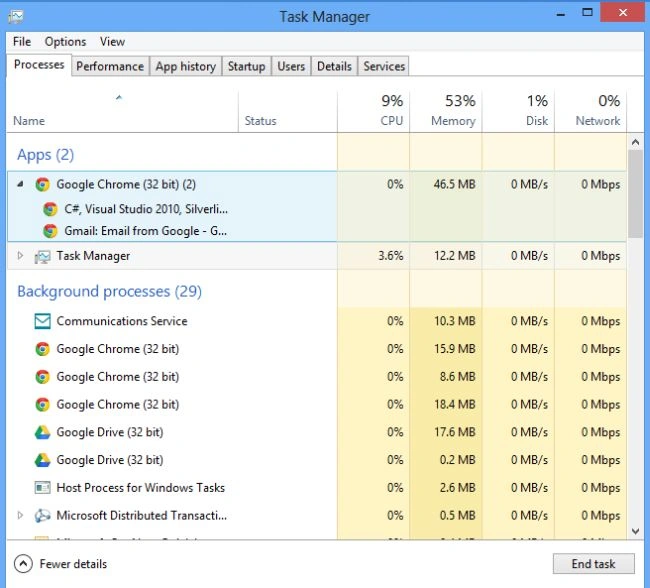The height and width of the screenshot is (588, 650).
Task: Click the Apps (2) group heading
Action: click(46, 155)
